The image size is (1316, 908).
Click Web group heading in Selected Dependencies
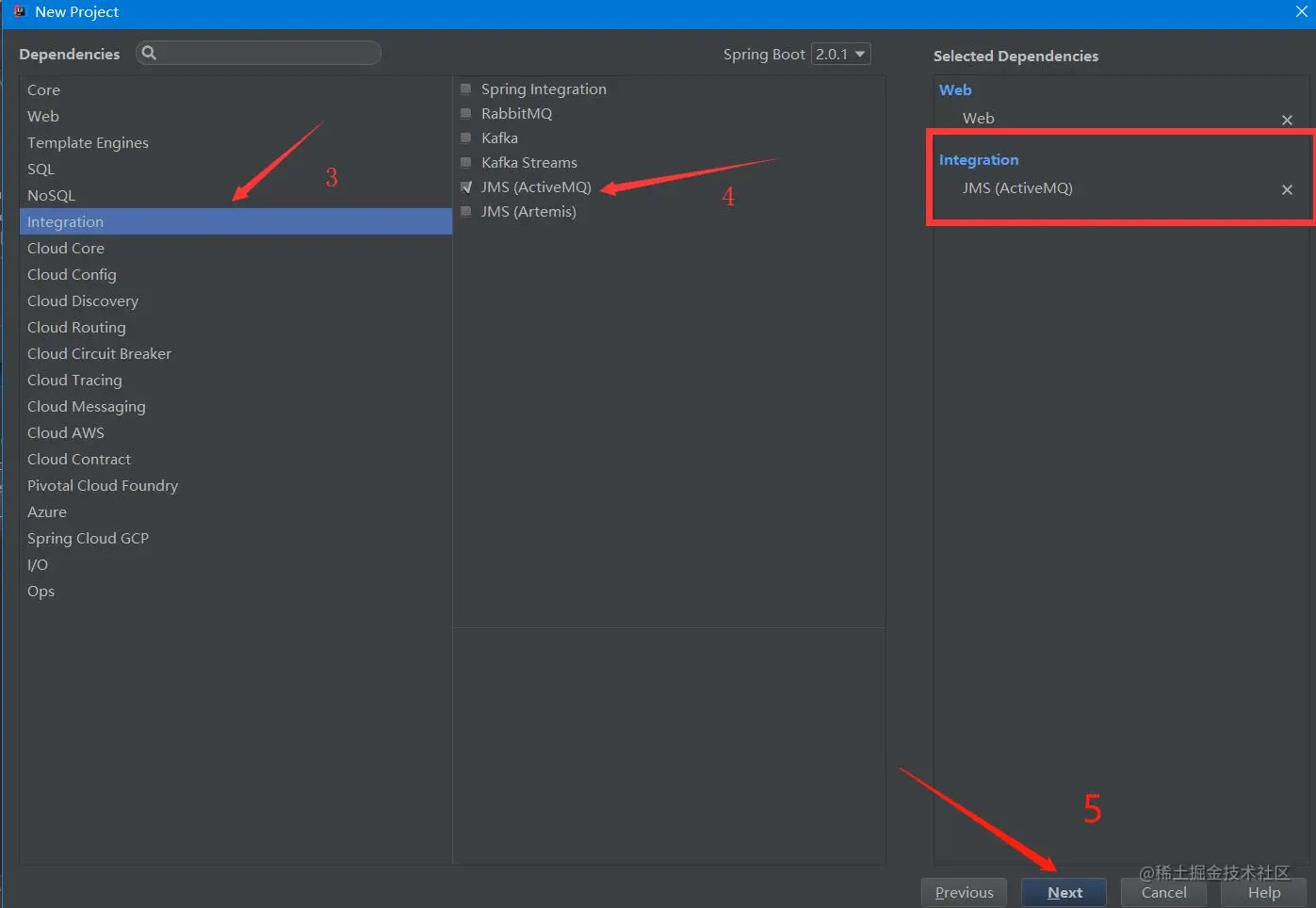tap(954, 89)
